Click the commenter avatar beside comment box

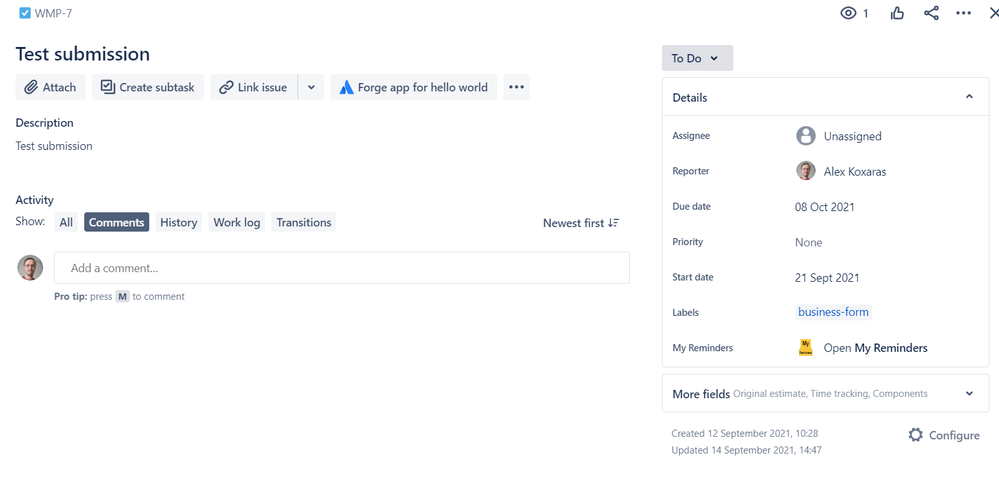pyautogui.click(x=30, y=268)
